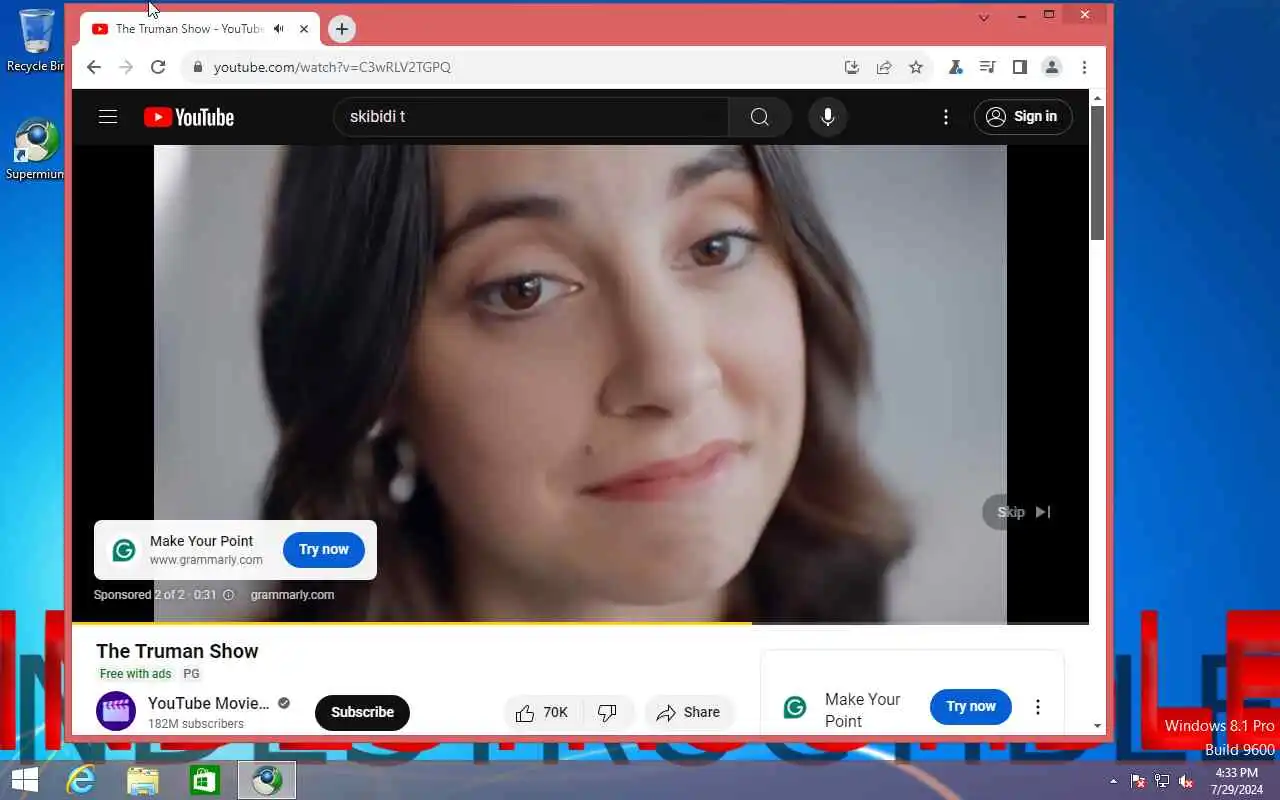Open Action Center flag icon
1280x800 pixels.
(1138, 781)
